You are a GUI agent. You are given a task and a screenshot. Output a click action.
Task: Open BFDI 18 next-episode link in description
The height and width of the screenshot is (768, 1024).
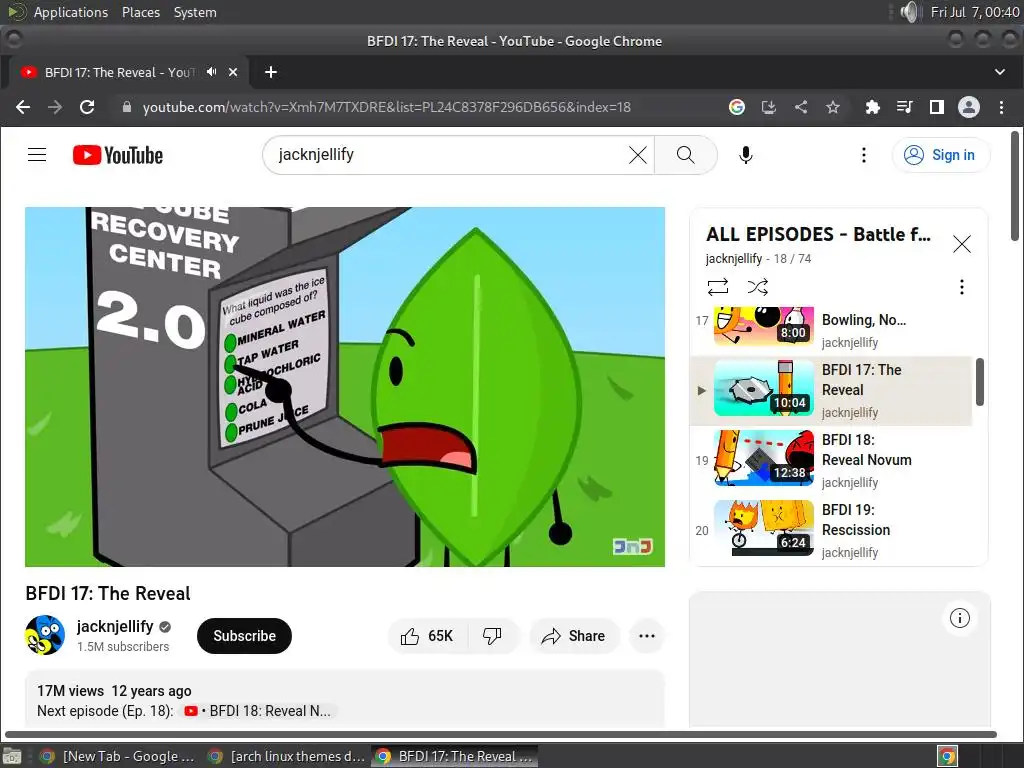click(x=260, y=711)
